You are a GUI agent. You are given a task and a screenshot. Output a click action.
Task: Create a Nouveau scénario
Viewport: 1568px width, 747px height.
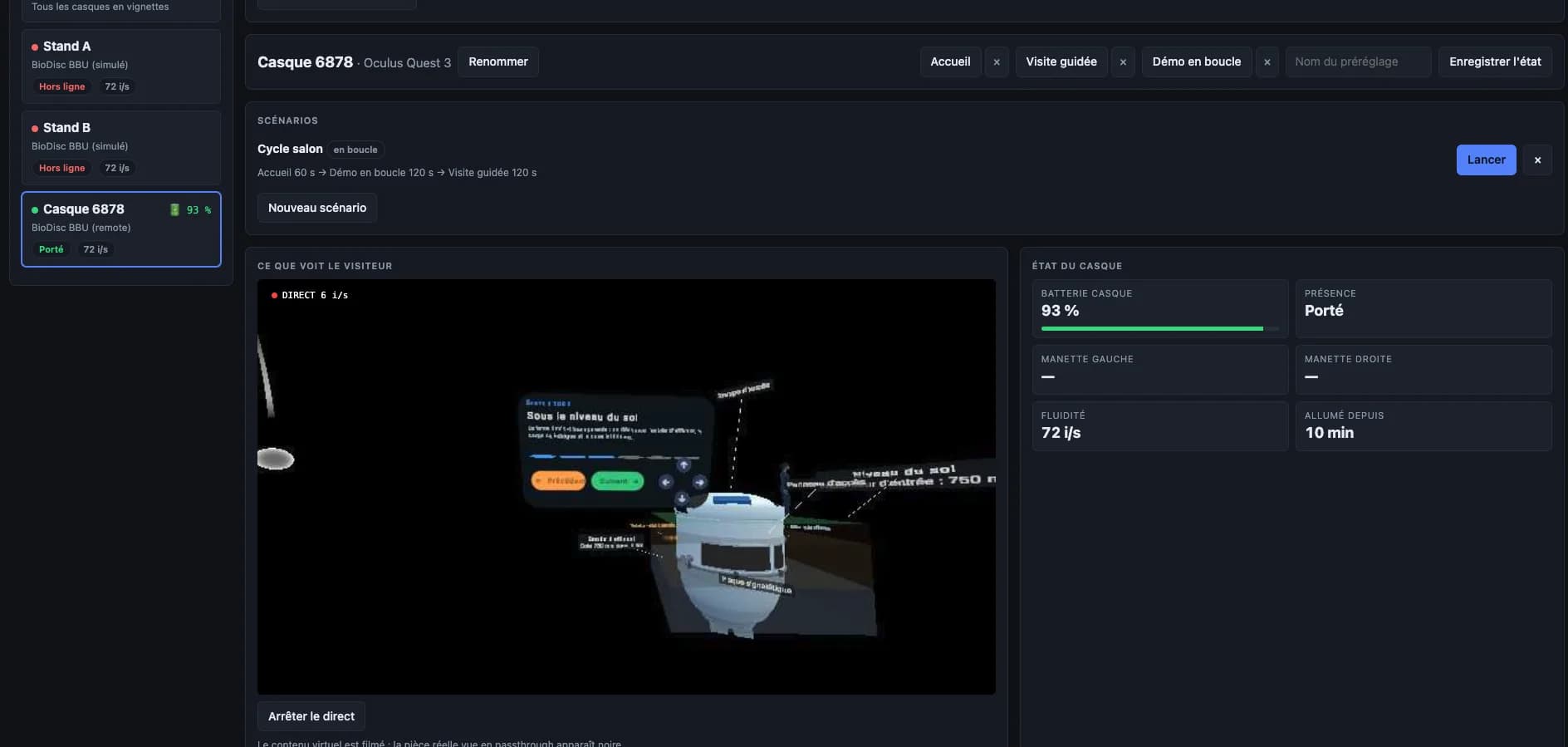point(317,208)
